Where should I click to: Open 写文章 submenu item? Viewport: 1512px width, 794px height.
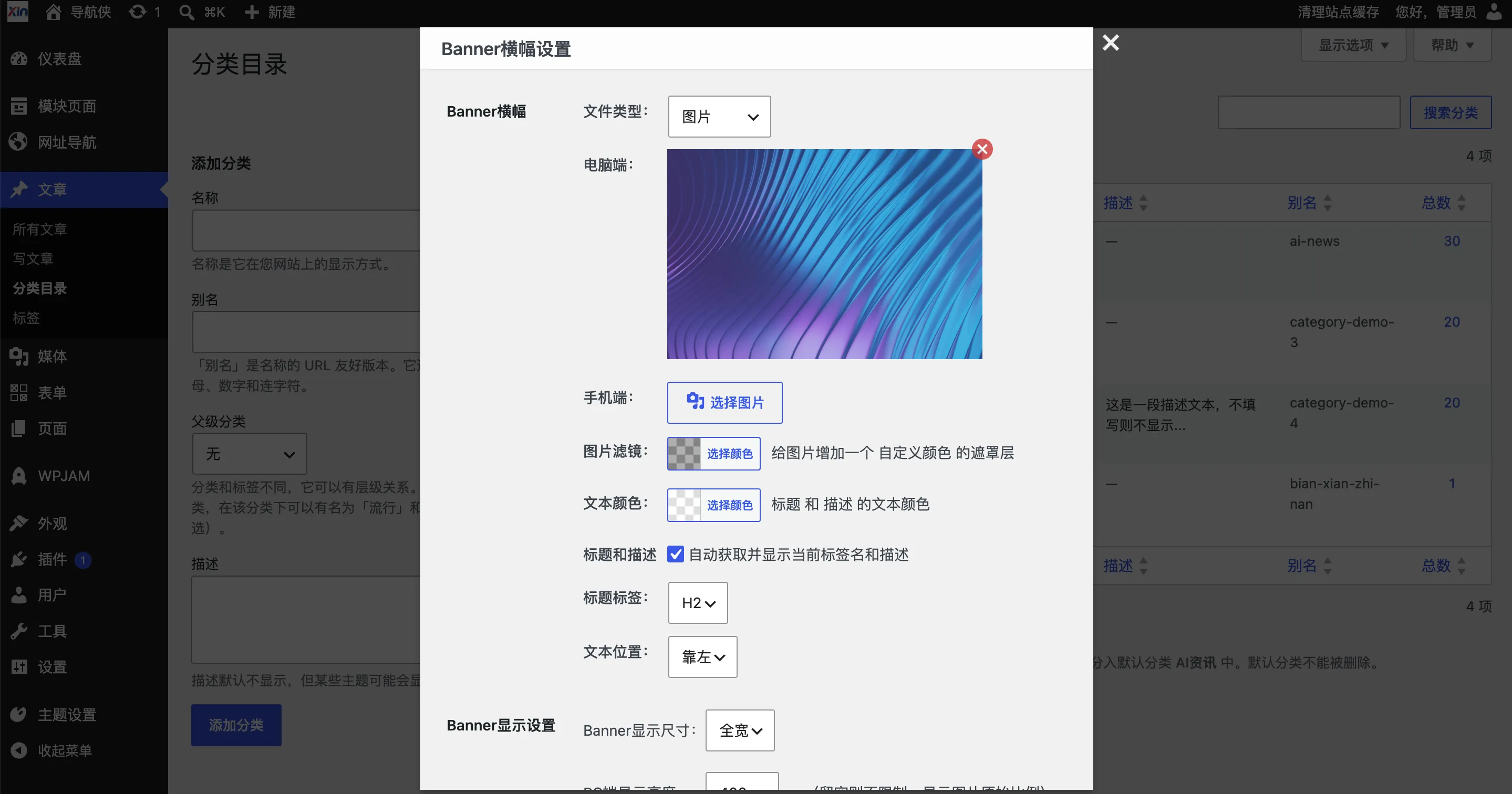[x=33, y=258]
